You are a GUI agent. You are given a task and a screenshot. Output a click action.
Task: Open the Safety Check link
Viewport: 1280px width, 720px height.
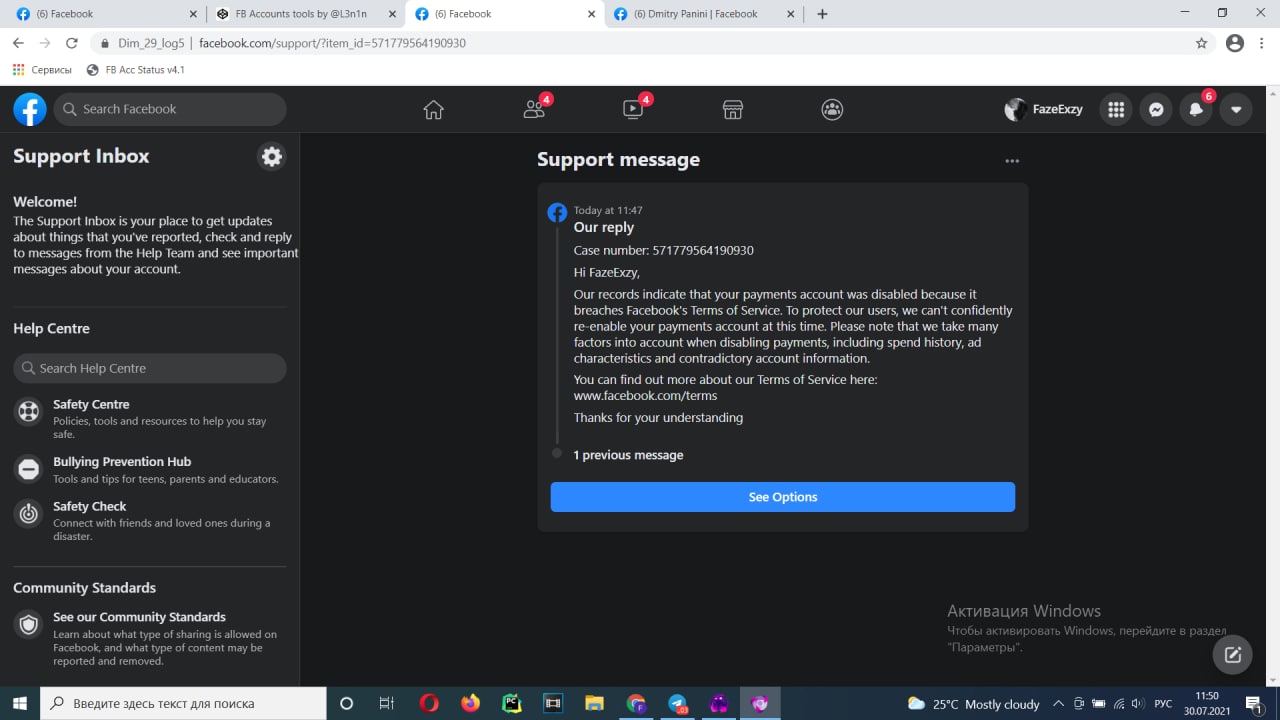(x=90, y=506)
